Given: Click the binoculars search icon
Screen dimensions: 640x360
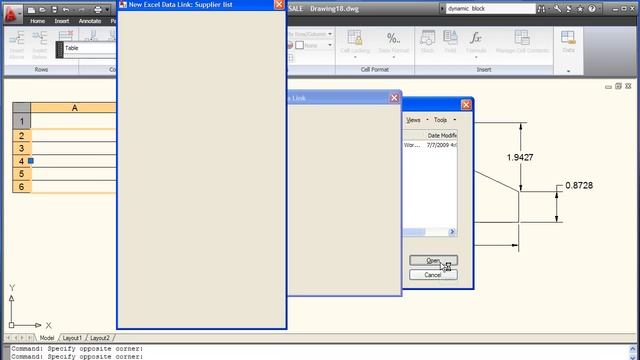Looking at the screenshot, I should point(542,9).
